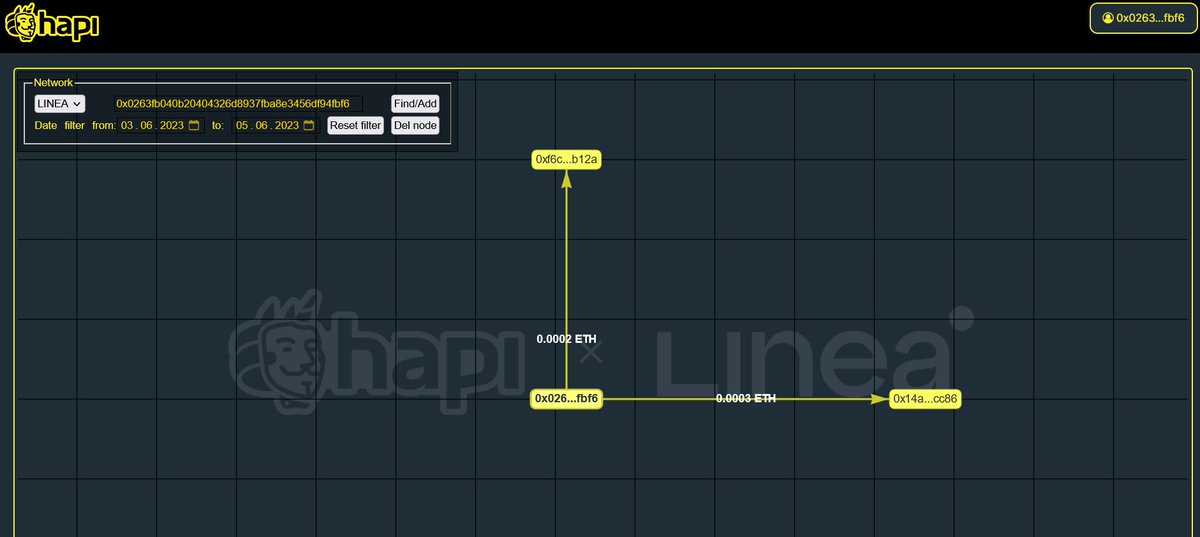Click the wallet address input field

(238, 103)
